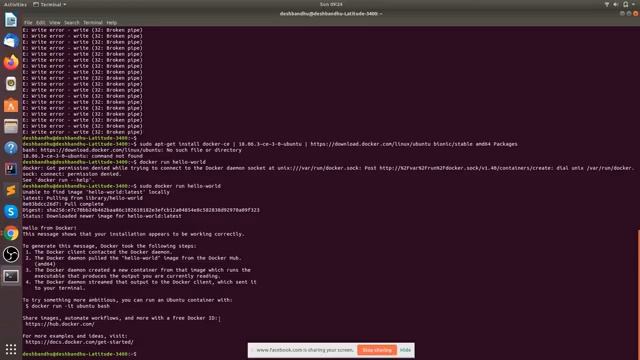Open the Files manager dock icon
This screenshot has width=640, height=360.
11,127
